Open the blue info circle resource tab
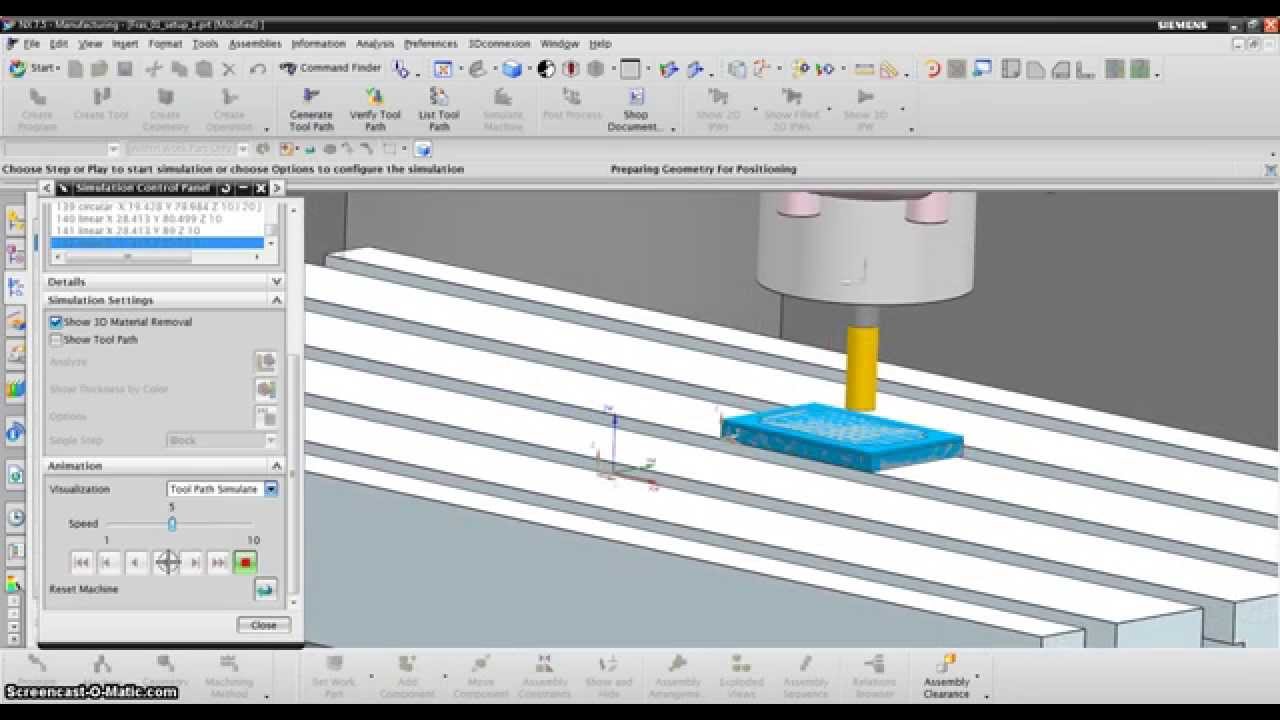Screen dimensions: 1280x720 pos(15,432)
